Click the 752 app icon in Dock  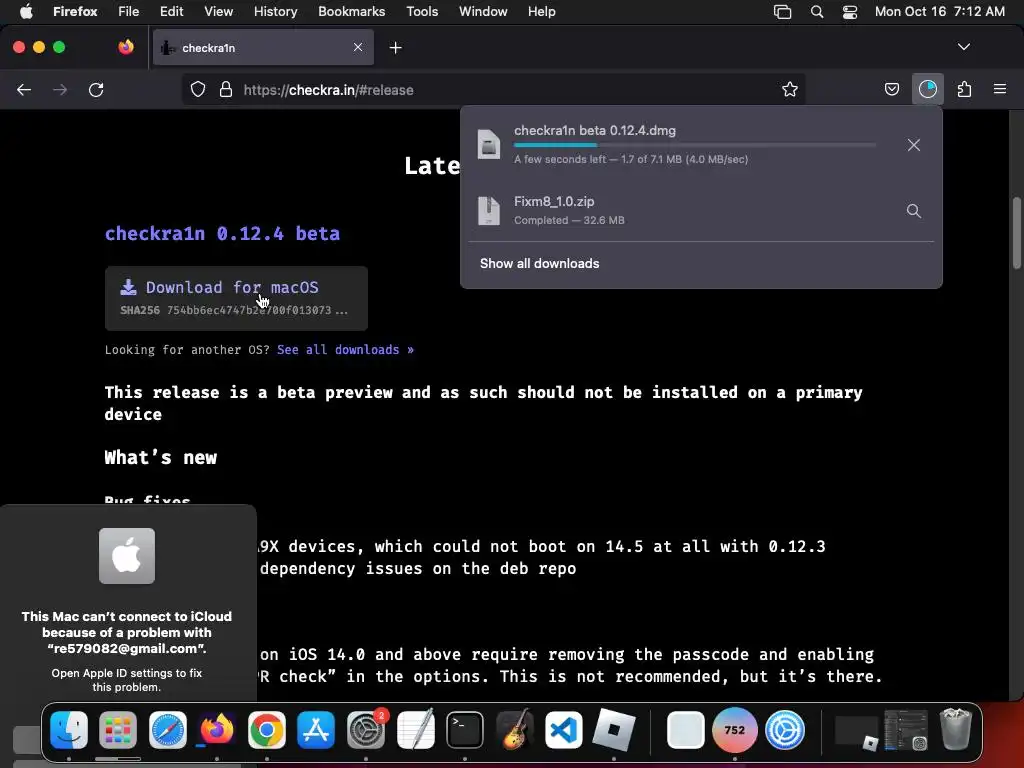point(735,729)
